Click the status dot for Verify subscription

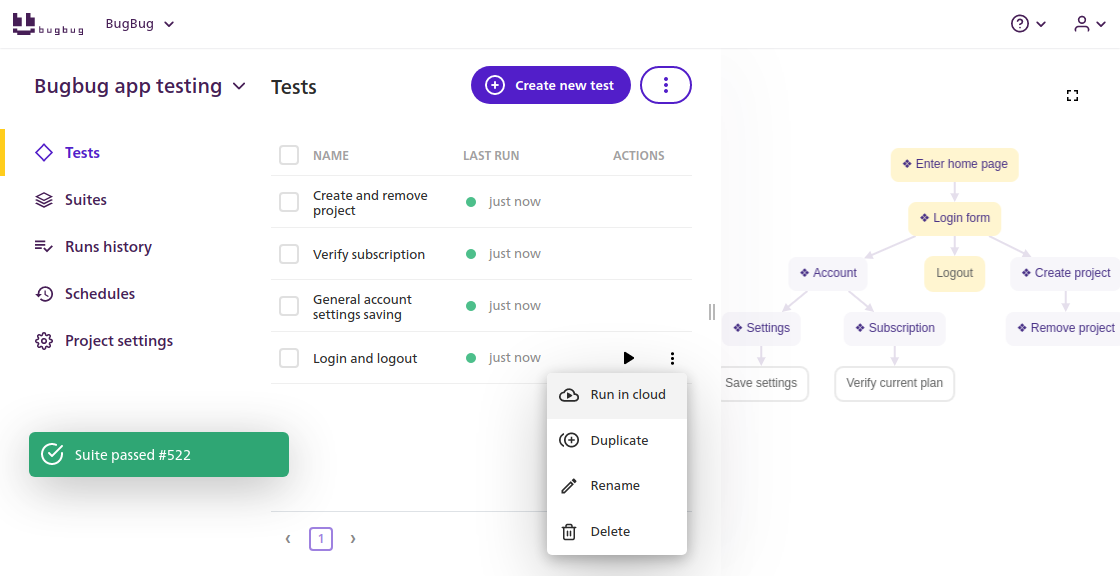click(x=471, y=254)
